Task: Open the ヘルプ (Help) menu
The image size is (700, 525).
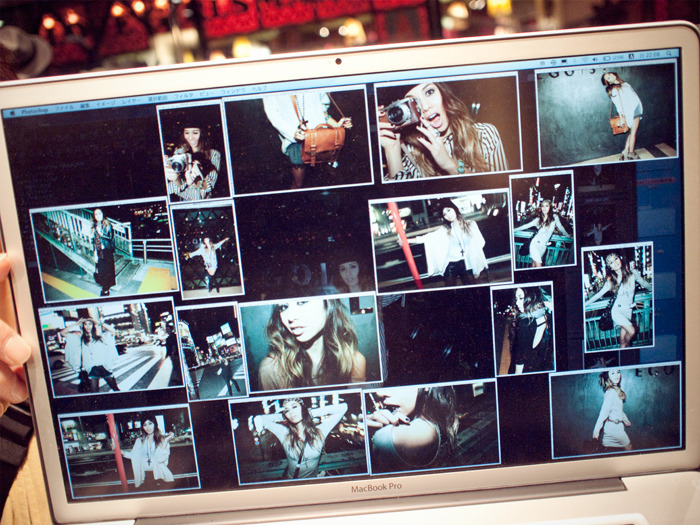Action: tap(259, 88)
